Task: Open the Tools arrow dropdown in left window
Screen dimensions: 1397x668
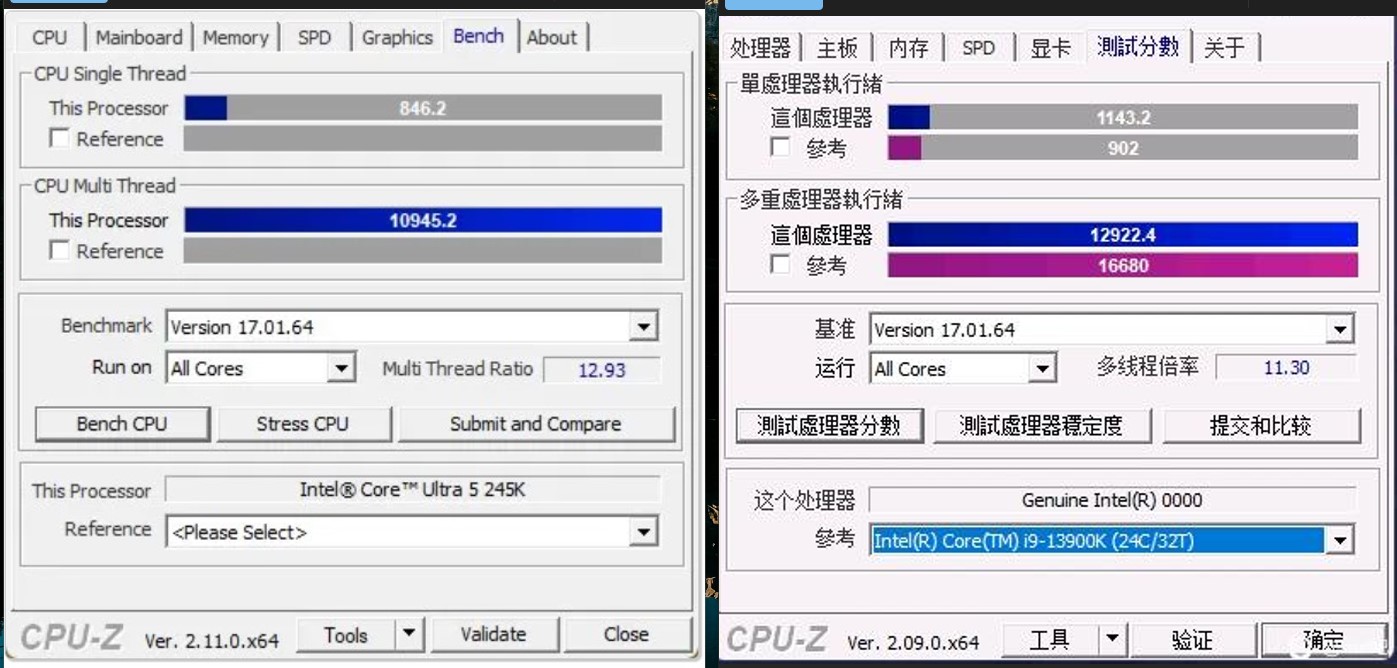Action: tap(408, 634)
